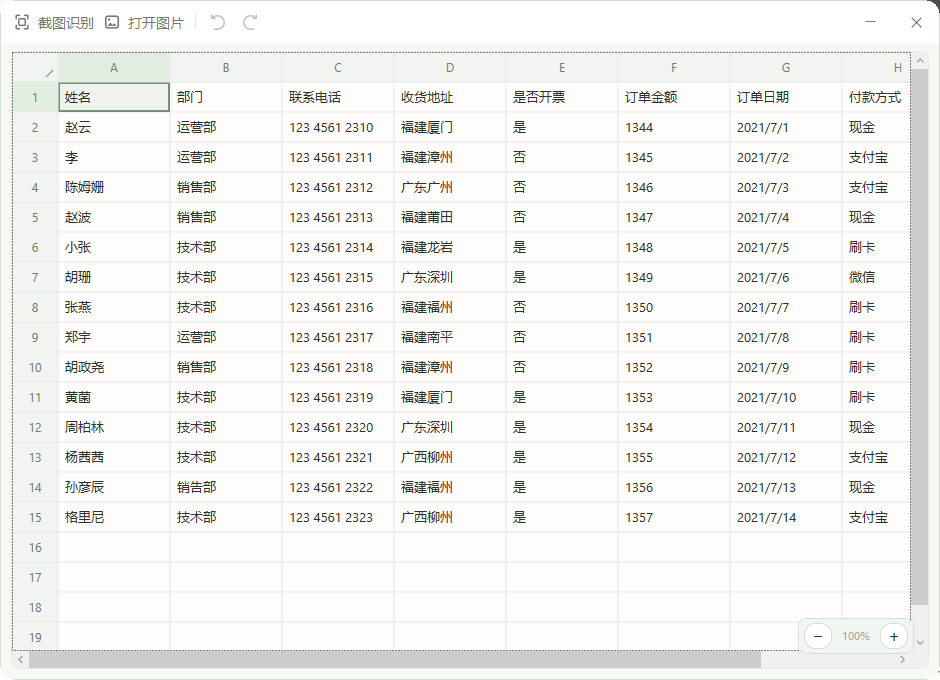Click 否 in the 郑宇 row
940x680 pixels.
pos(562,337)
